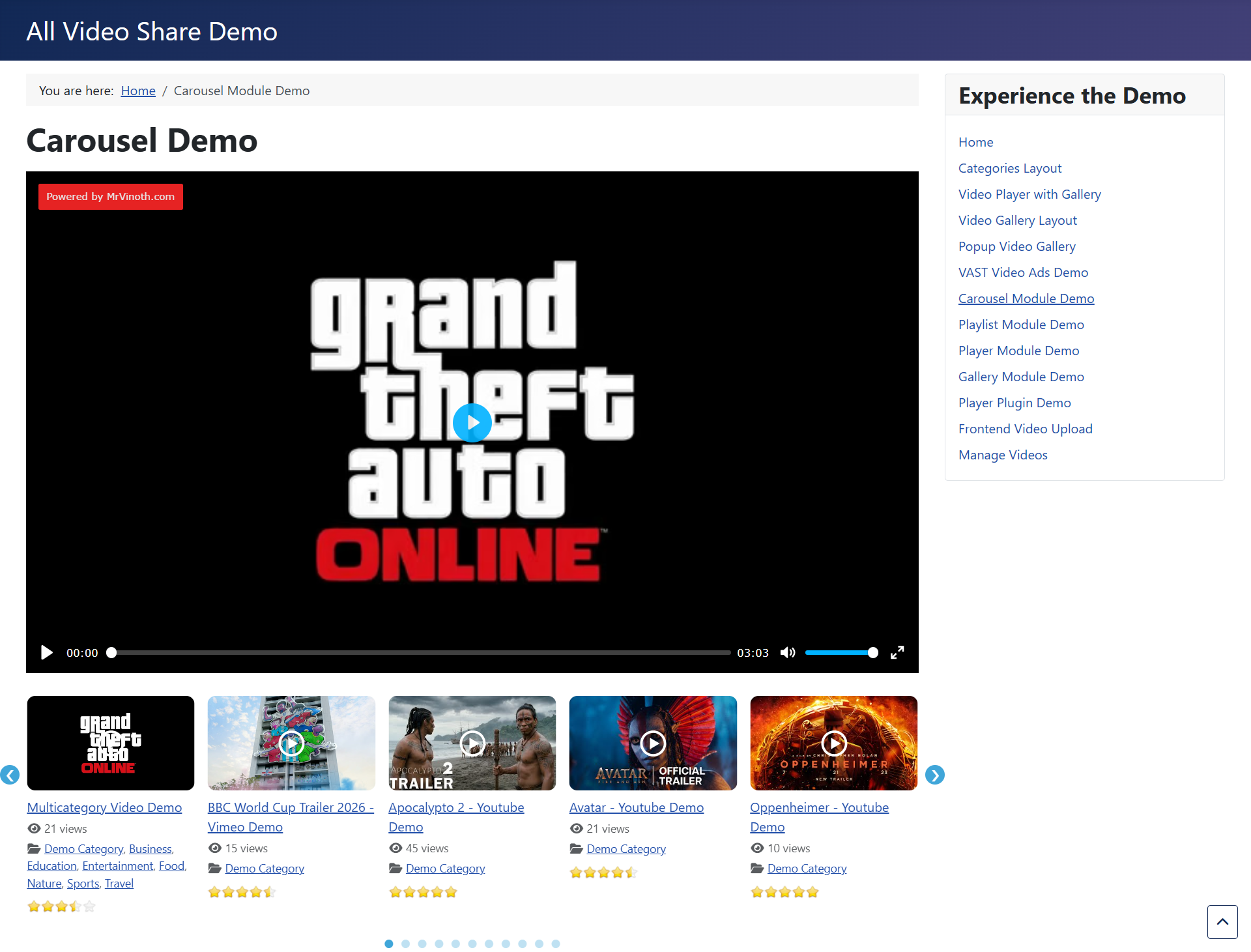Open BBC World Cup Trailer 2026 link
The width and height of the screenshot is (1251, 952).
coord(291,817)
